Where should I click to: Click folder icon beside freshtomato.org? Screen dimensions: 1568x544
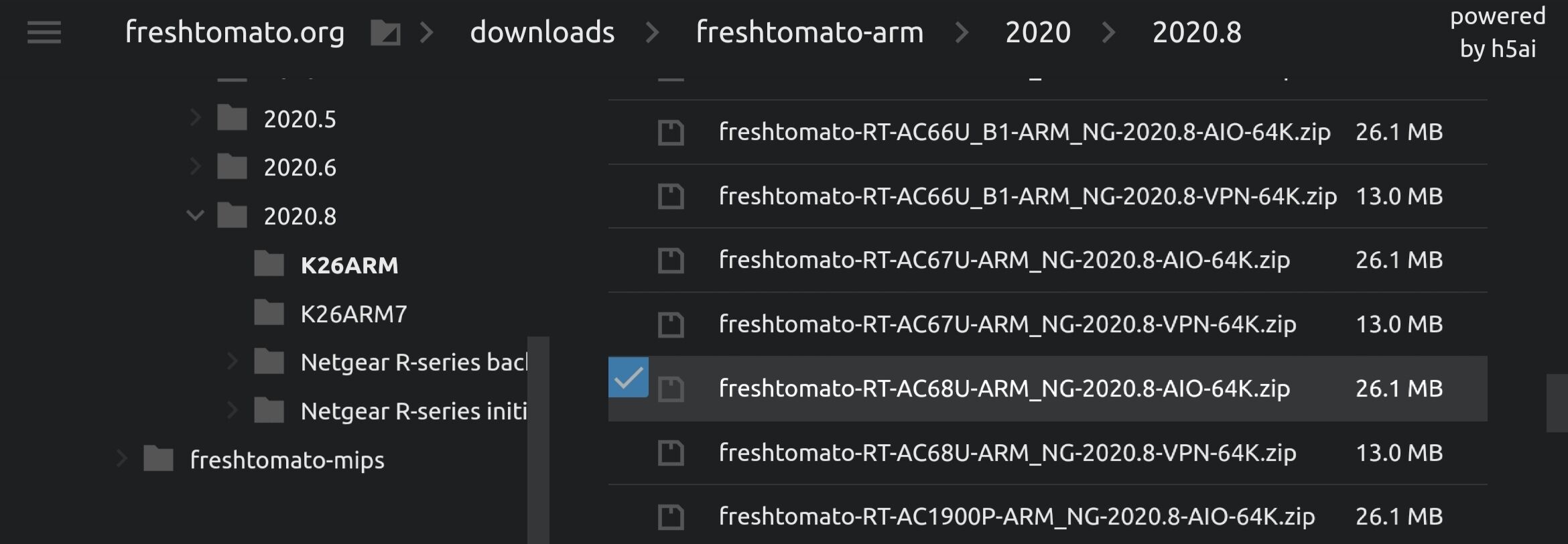(x=385, y=32)
